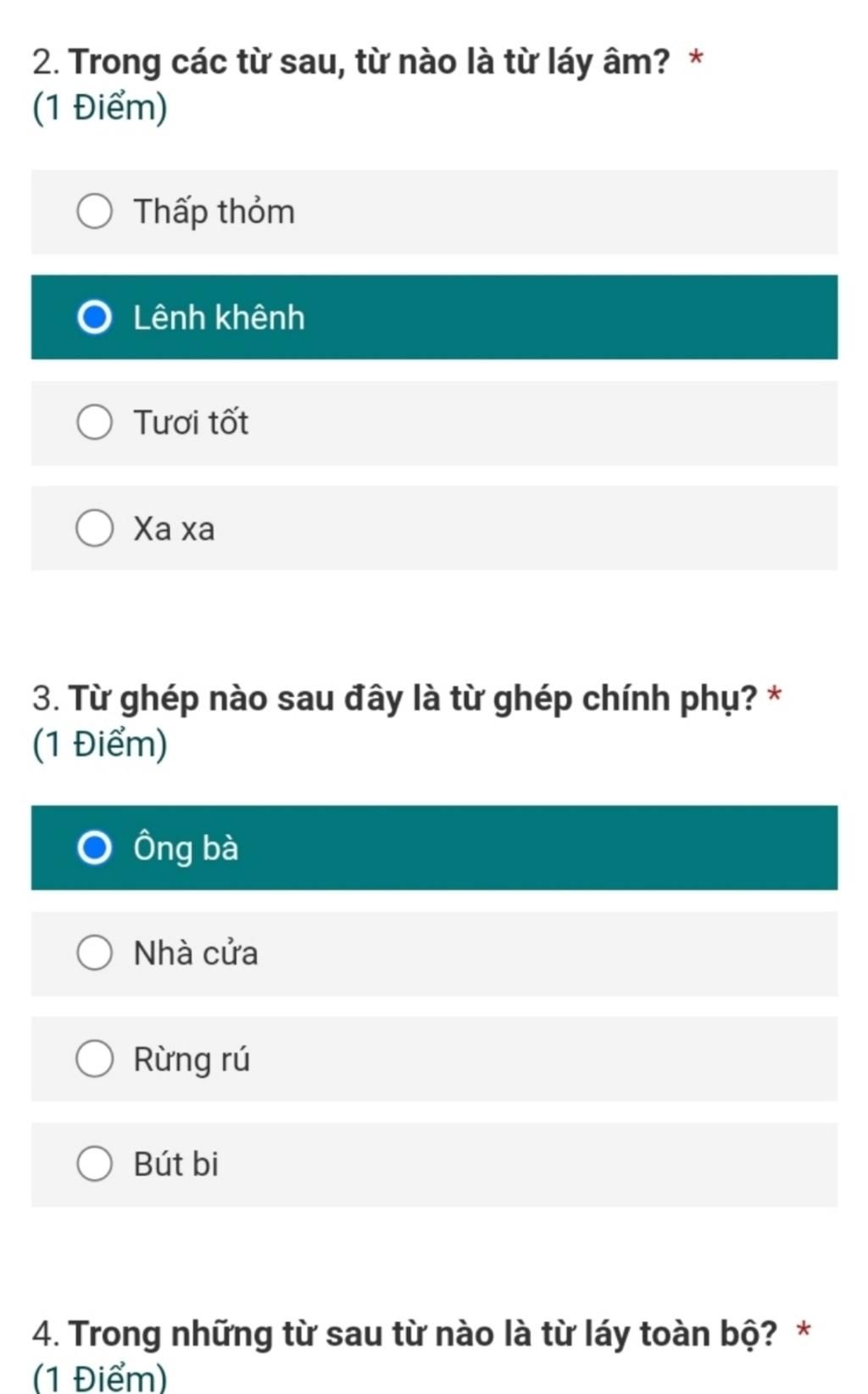The width and height of the screenshot is (868, 1394).
Task: Pick the 'Xa xa' radio button
Action: pos(94,528)
